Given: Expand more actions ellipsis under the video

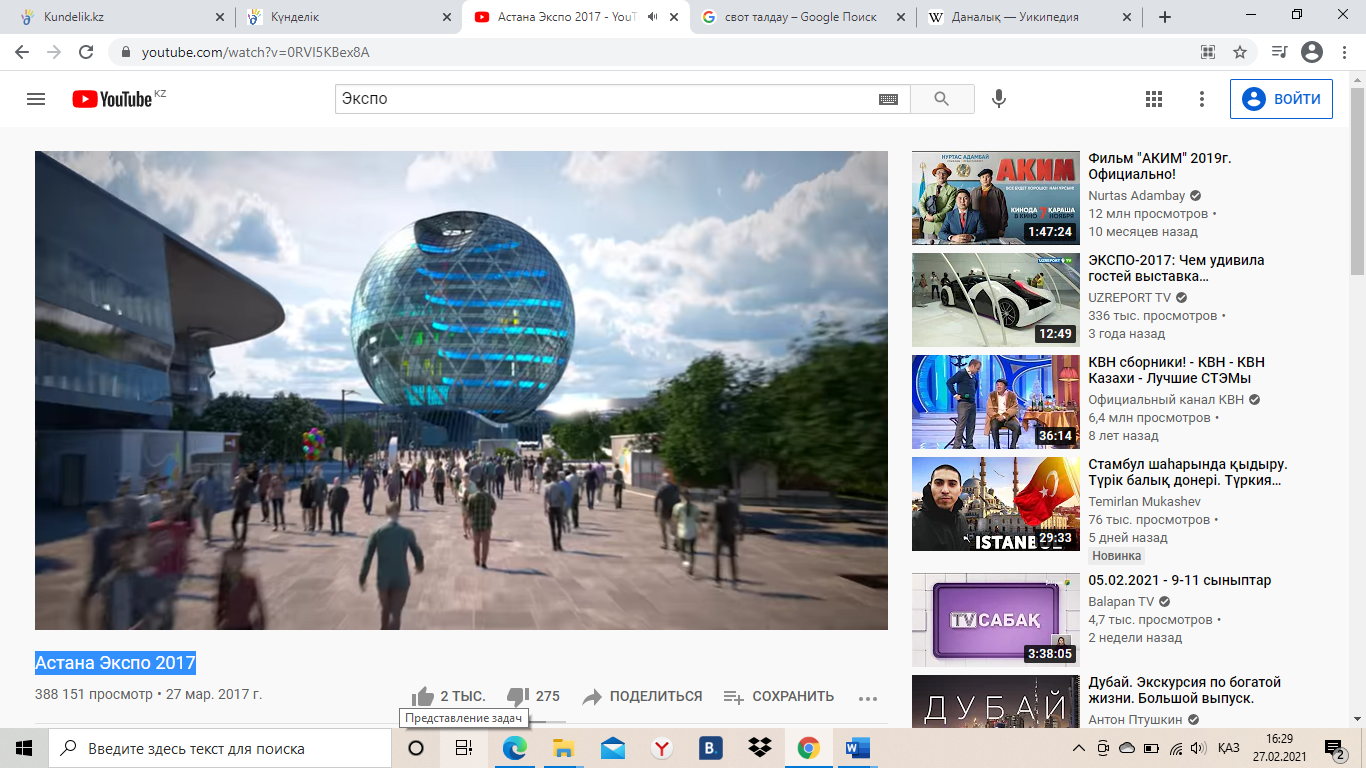Looking at the screenshot, I should [867, 698].
